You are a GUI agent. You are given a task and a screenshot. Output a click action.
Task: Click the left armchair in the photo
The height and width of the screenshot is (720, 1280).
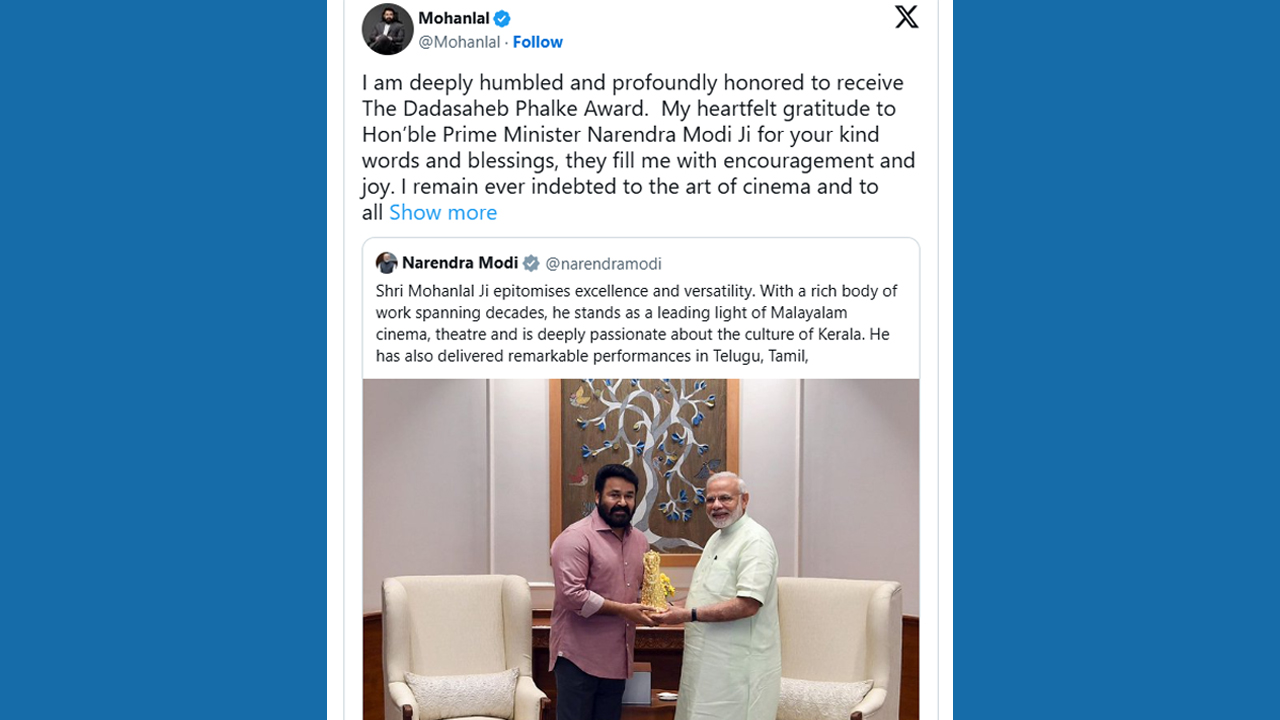460,640
